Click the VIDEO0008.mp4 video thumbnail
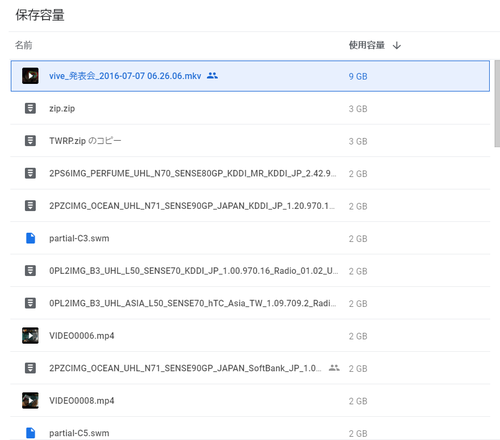Viewport: 500px width, 440px height. point(30,400)
